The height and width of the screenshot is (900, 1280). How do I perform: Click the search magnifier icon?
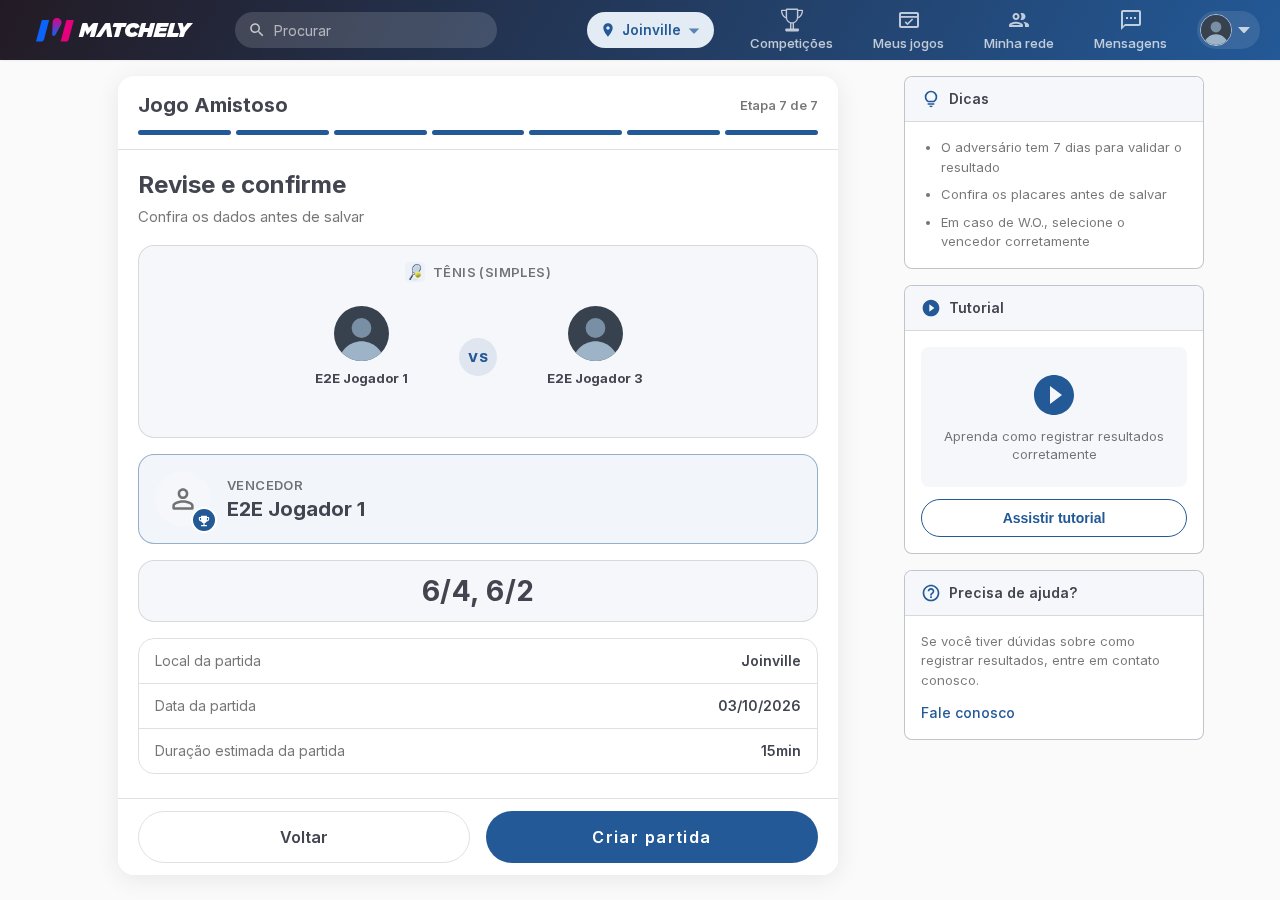click(257, 30)
